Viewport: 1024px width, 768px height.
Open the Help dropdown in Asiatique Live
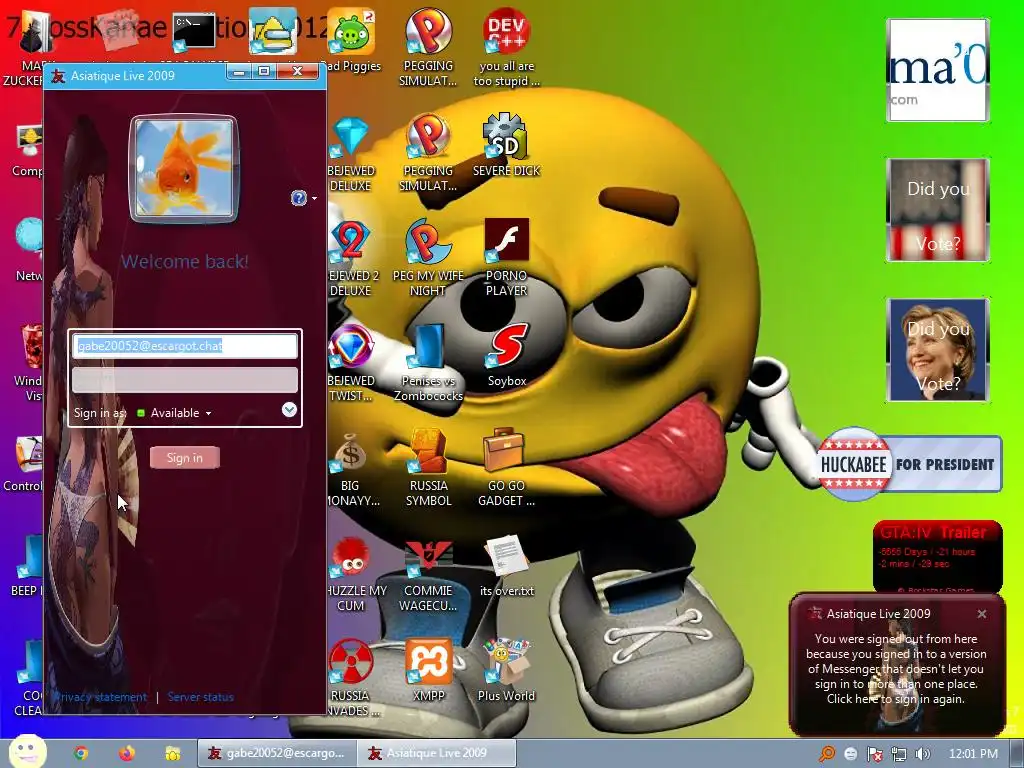(304, 198)
